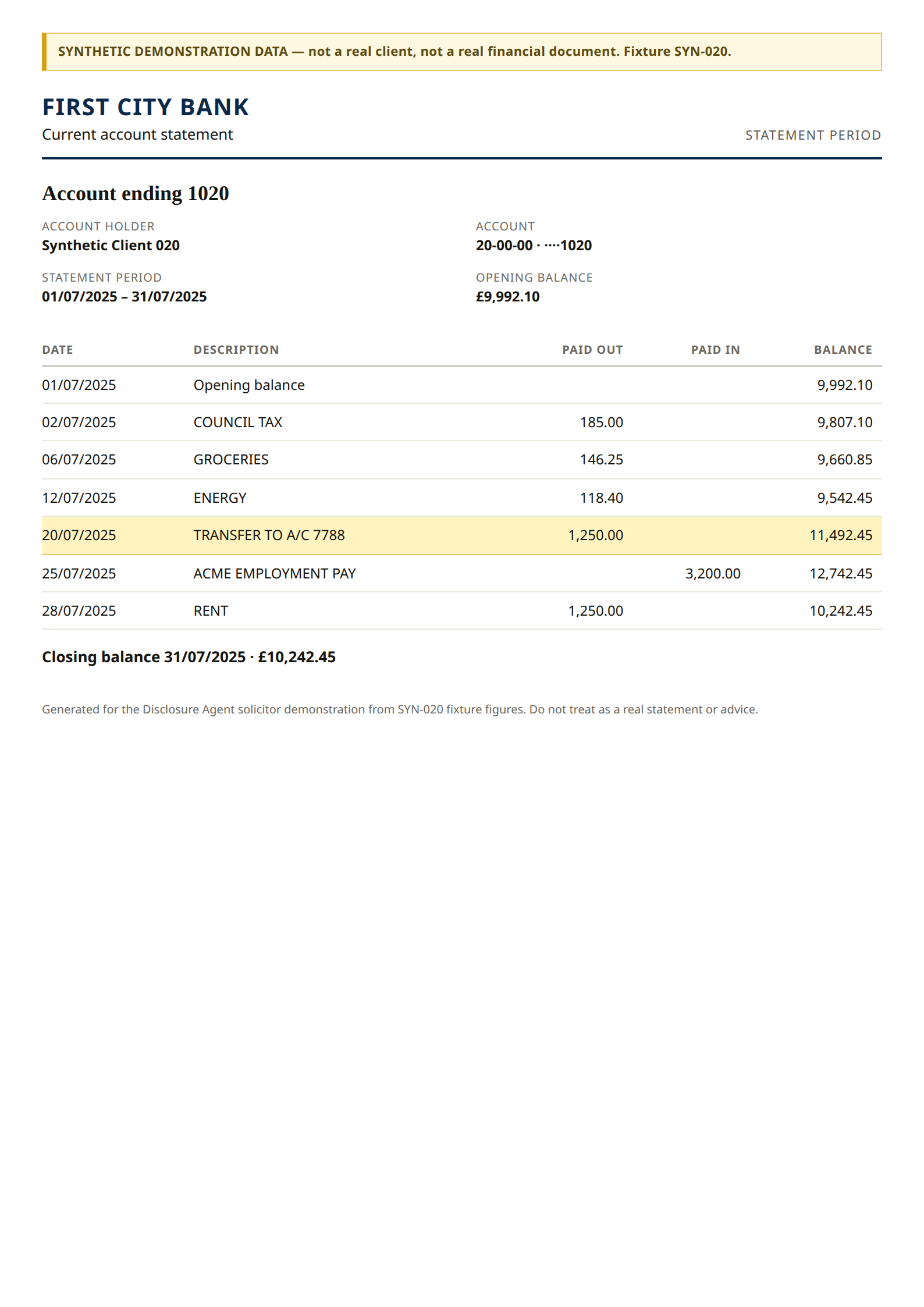The image size is (924, 1307).
Task: Click the "Closing balance 31/07/2025" summary line
Action: pyautogui.click(x=189, y=657)
